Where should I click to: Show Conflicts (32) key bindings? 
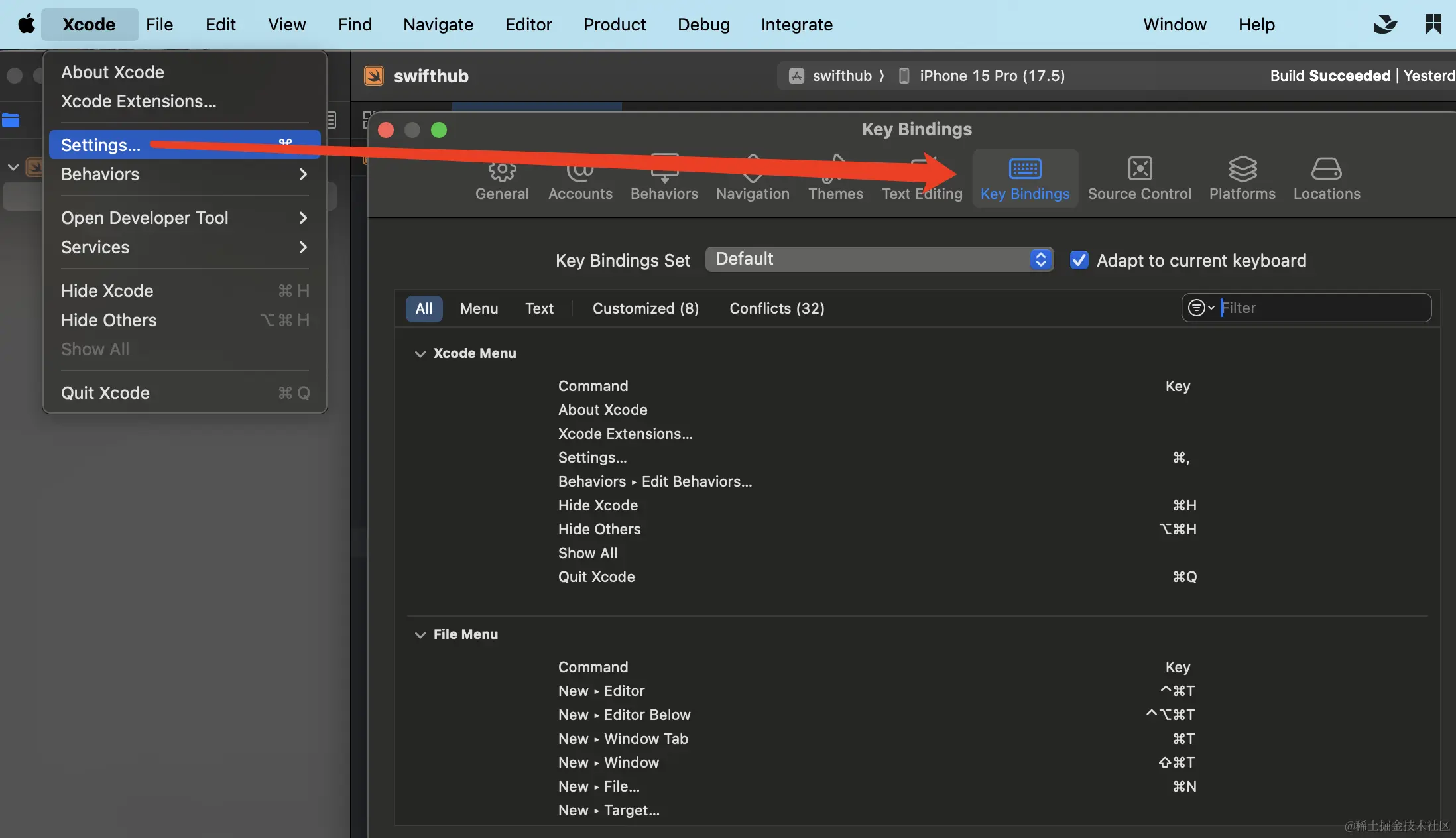[776, 308]
